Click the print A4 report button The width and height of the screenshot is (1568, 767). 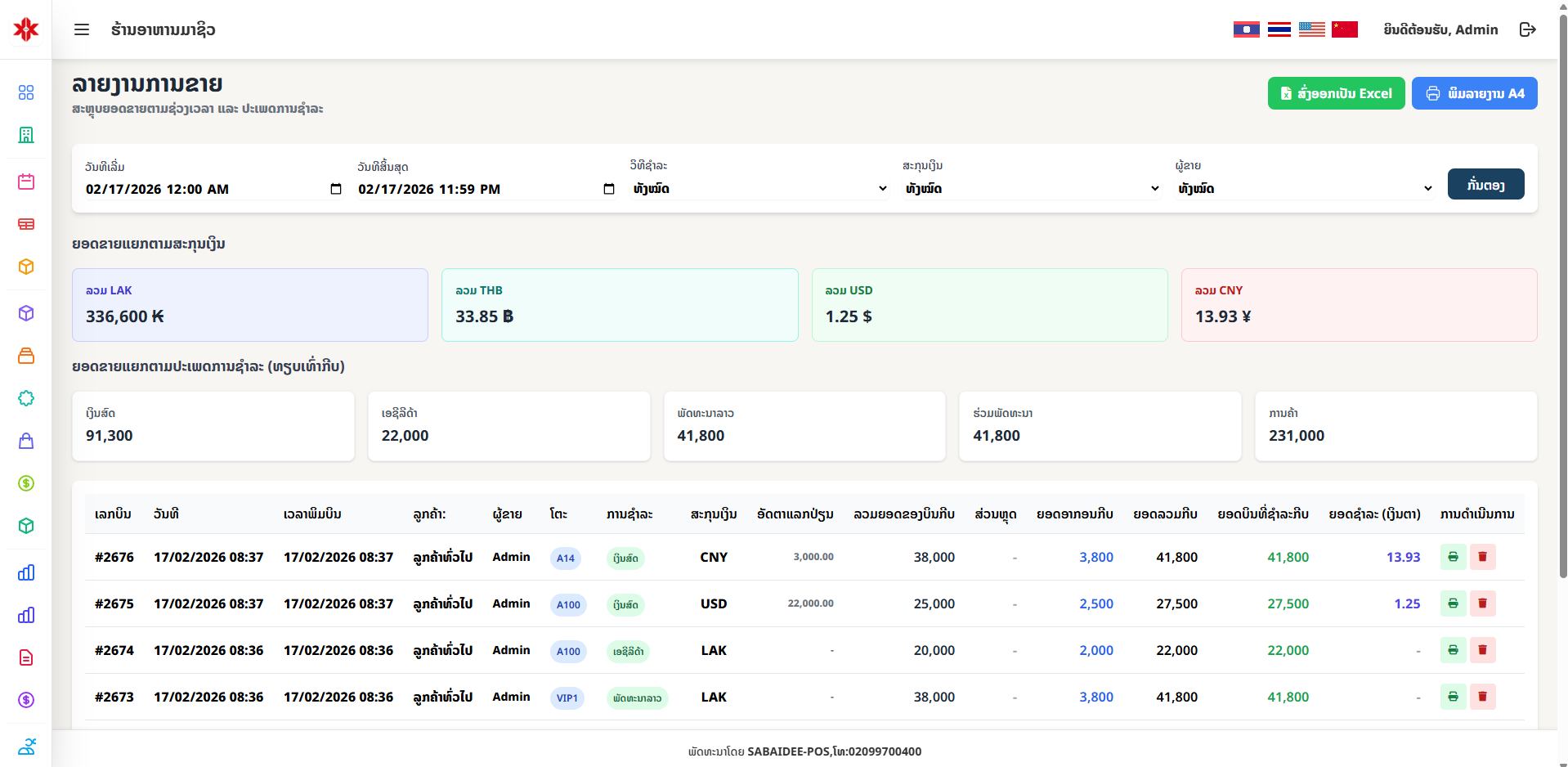(x=1474, y=93)
